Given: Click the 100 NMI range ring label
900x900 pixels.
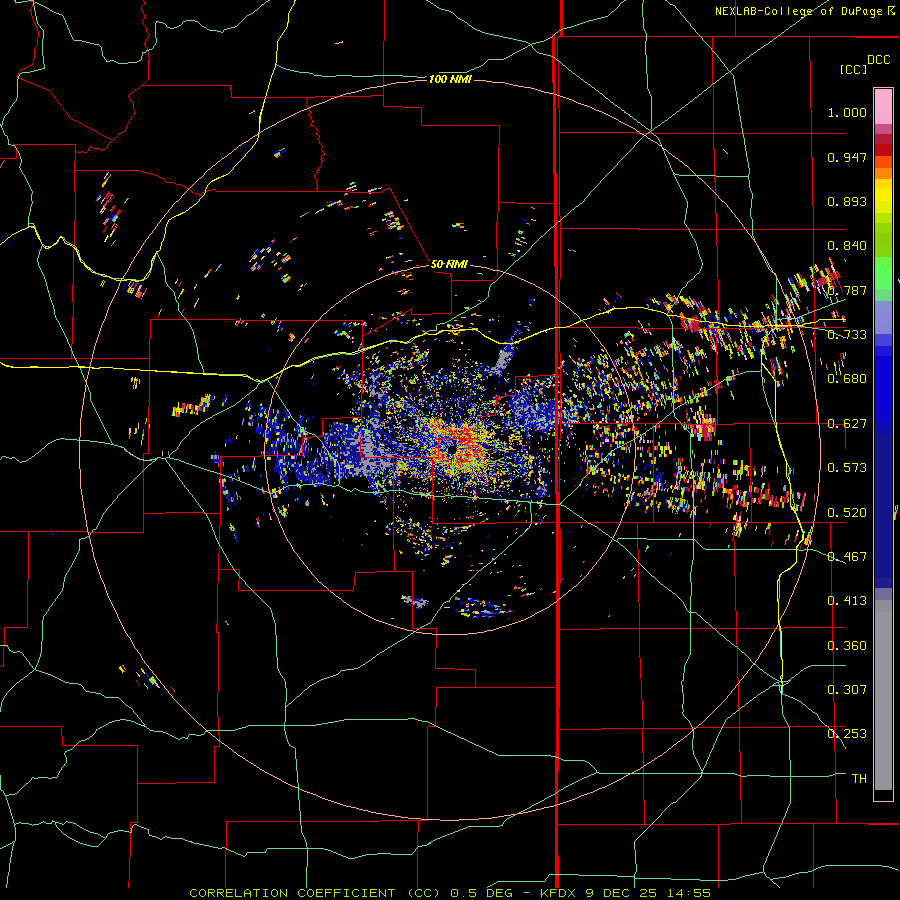Looking at the screenshot, I should (x=450, y=79).
